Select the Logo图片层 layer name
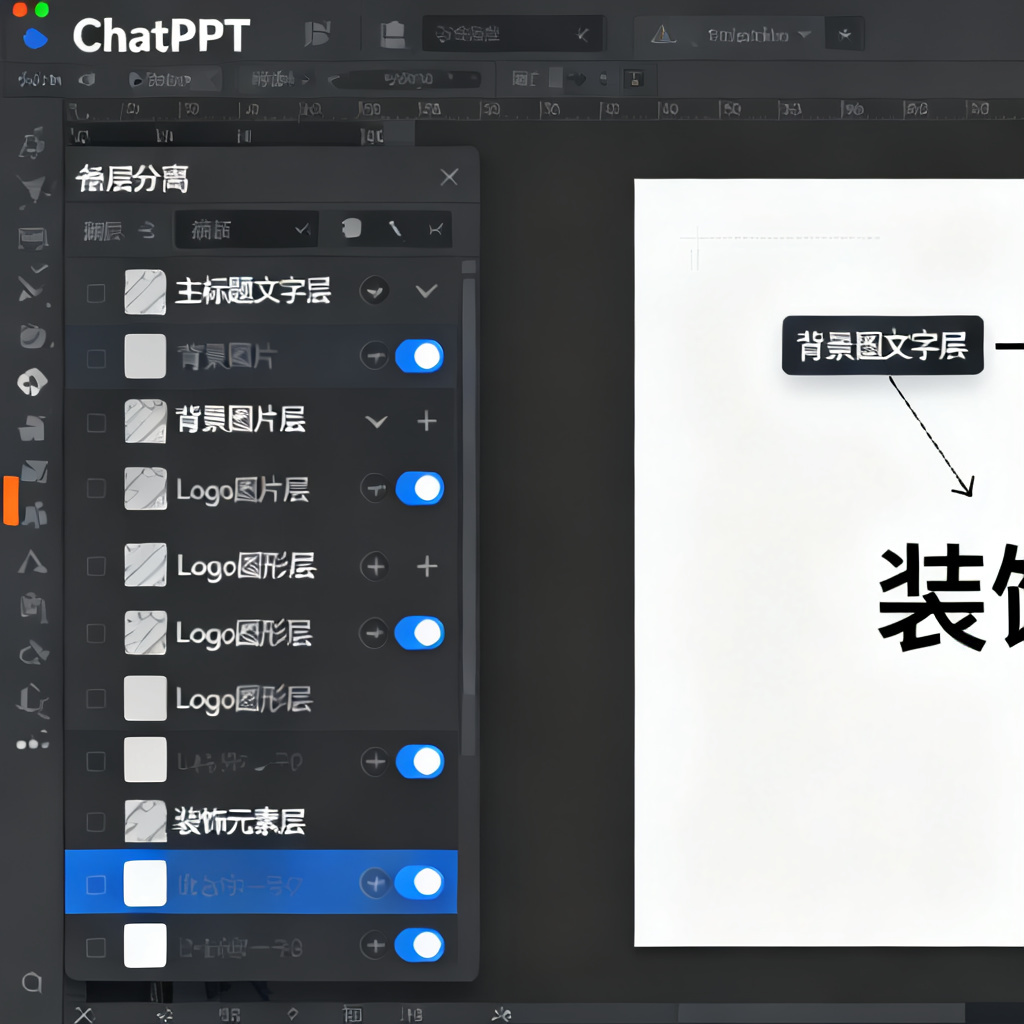Viewport: 1024px width, 1024px height. (242, 490)
